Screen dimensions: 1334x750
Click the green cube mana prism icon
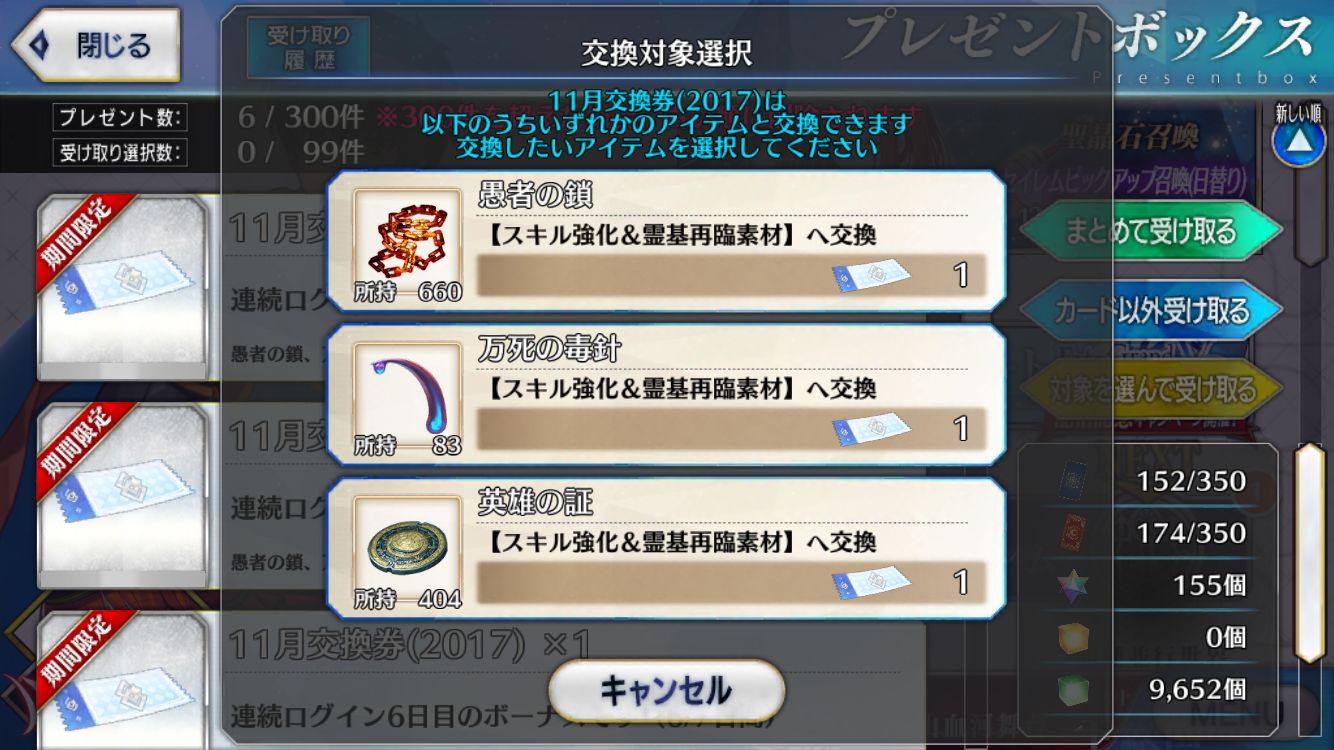pos(1073,689)
